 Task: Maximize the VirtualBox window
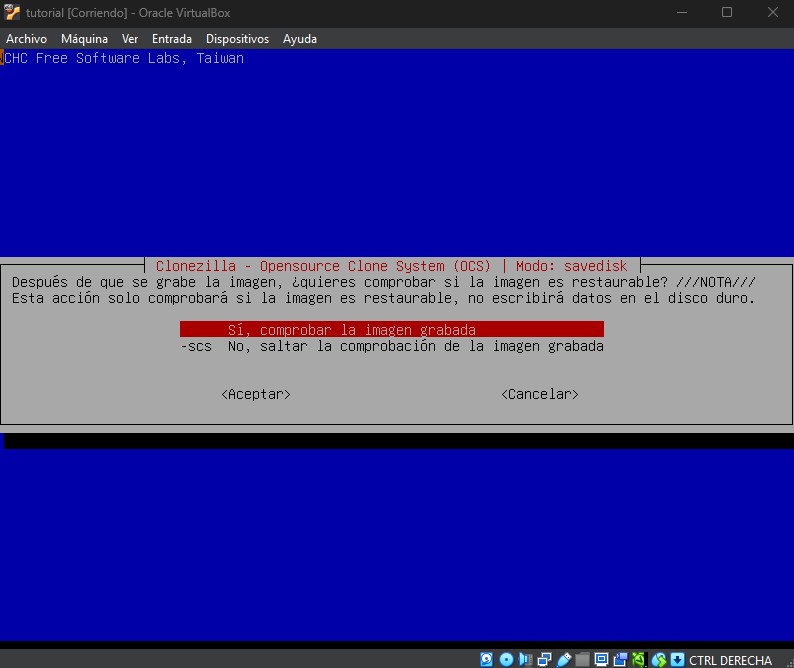[x=727, y=12]
